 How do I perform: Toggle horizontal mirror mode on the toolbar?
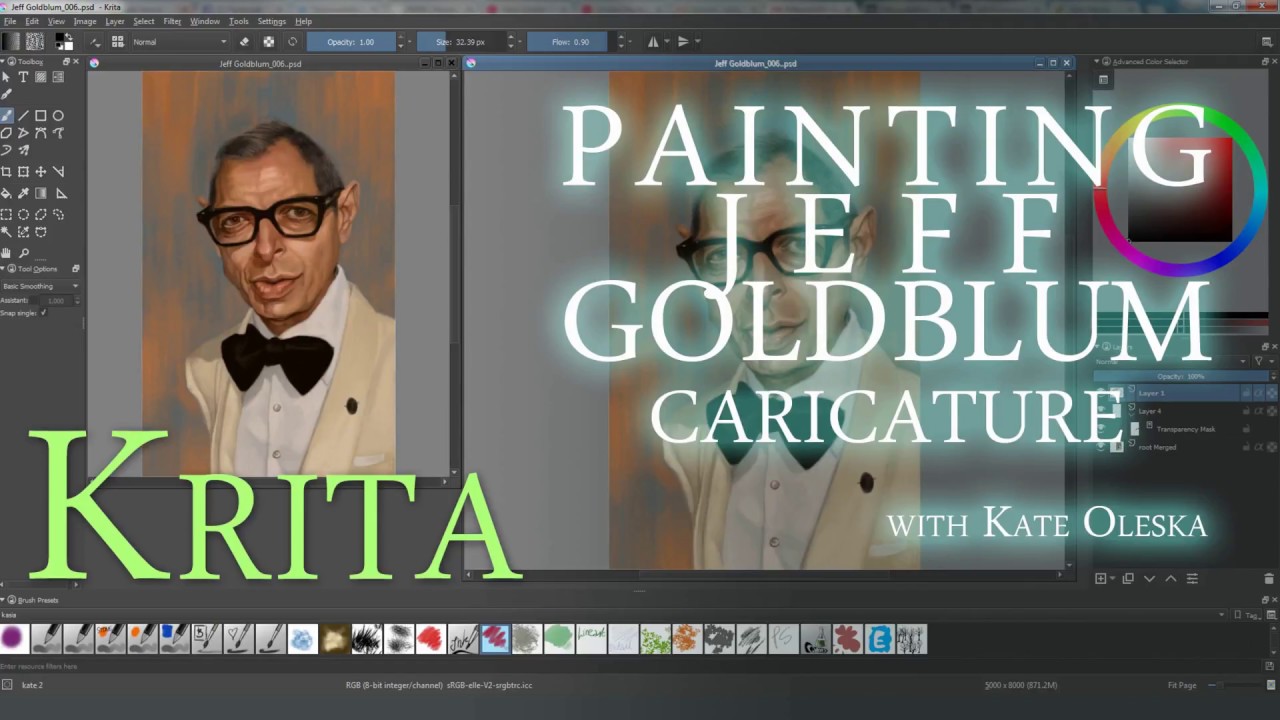(x=653, y=41)
